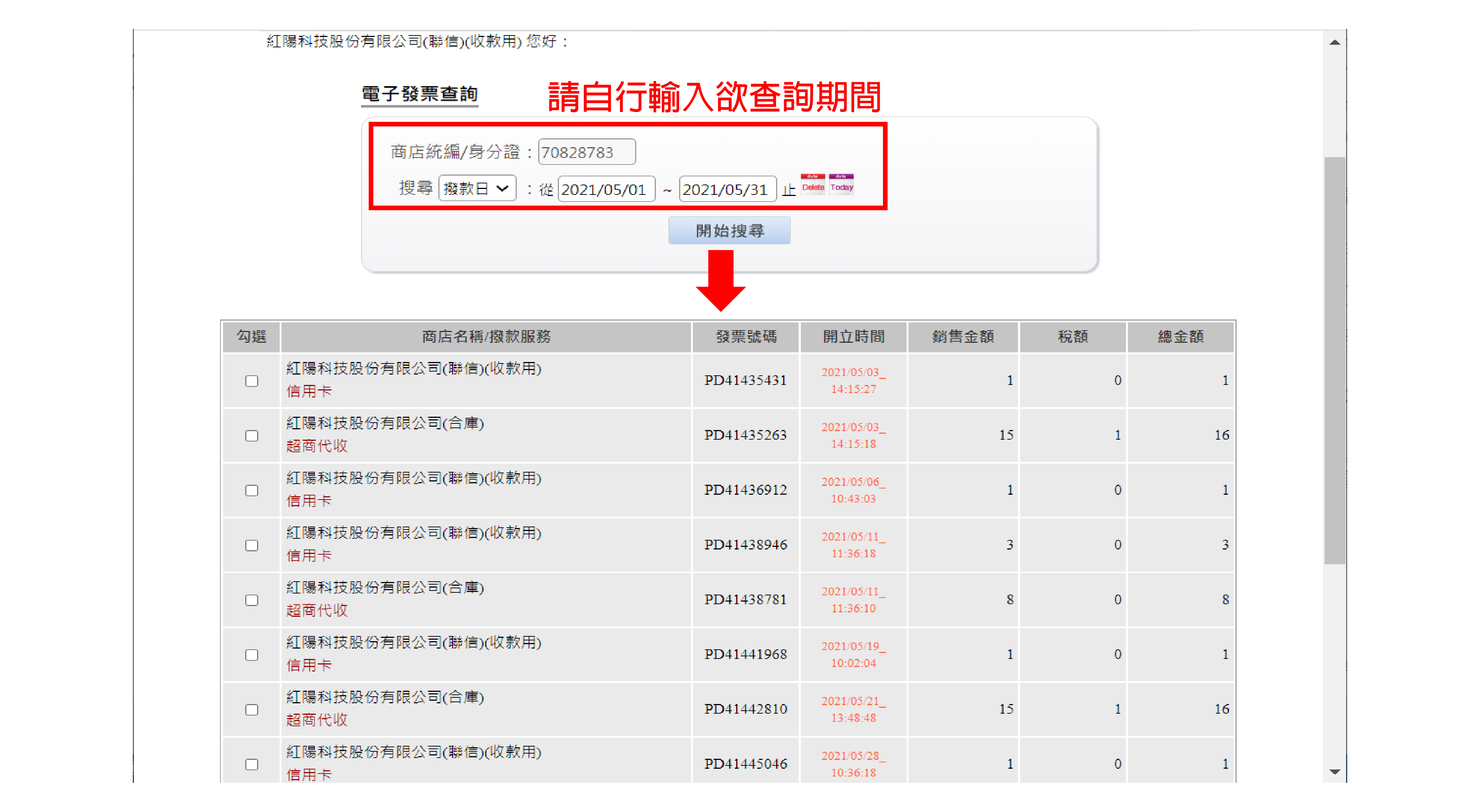Click issue time 2021/05/03 14:15:18
This screenshot has width=1480, height=812.
tap(853, 435)
